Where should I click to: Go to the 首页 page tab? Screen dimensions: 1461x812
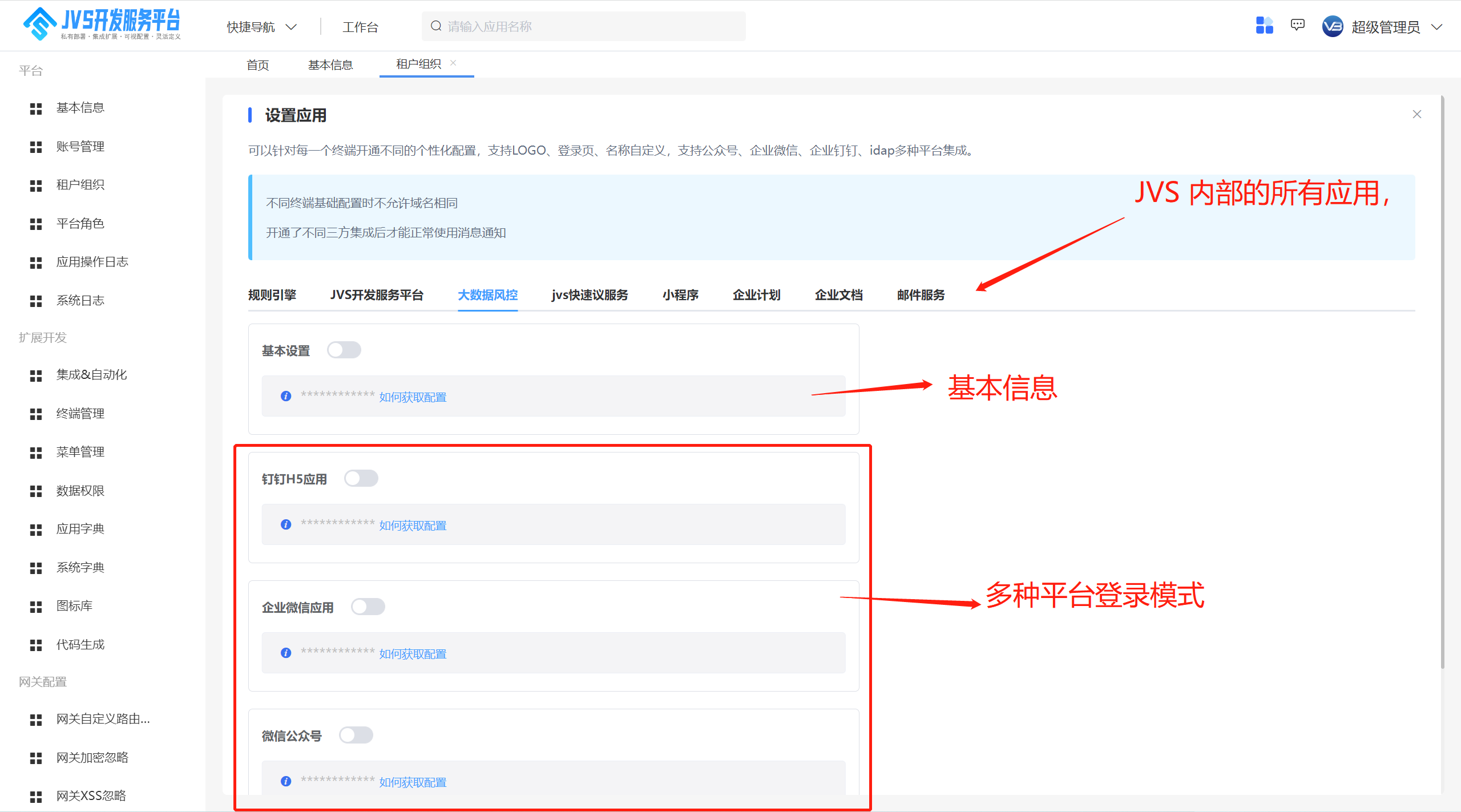tap(258, 65)
